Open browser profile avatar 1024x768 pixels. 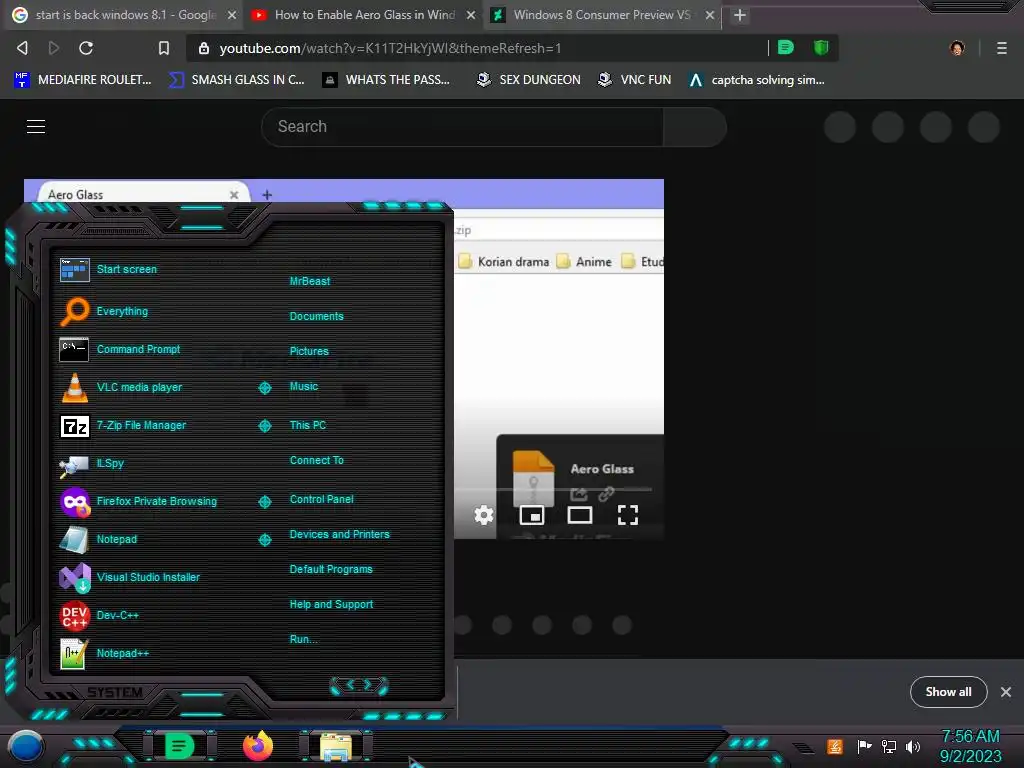tap(957, 48)
